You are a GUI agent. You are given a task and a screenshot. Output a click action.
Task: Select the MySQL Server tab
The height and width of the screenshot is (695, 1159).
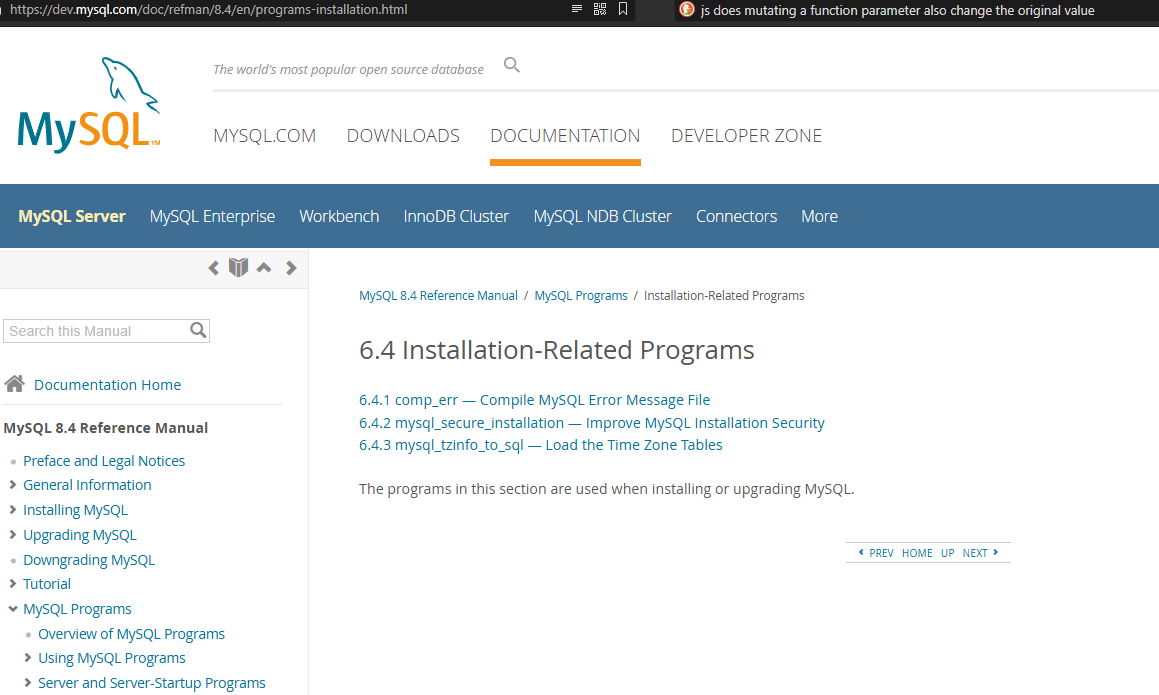[72, 216]
